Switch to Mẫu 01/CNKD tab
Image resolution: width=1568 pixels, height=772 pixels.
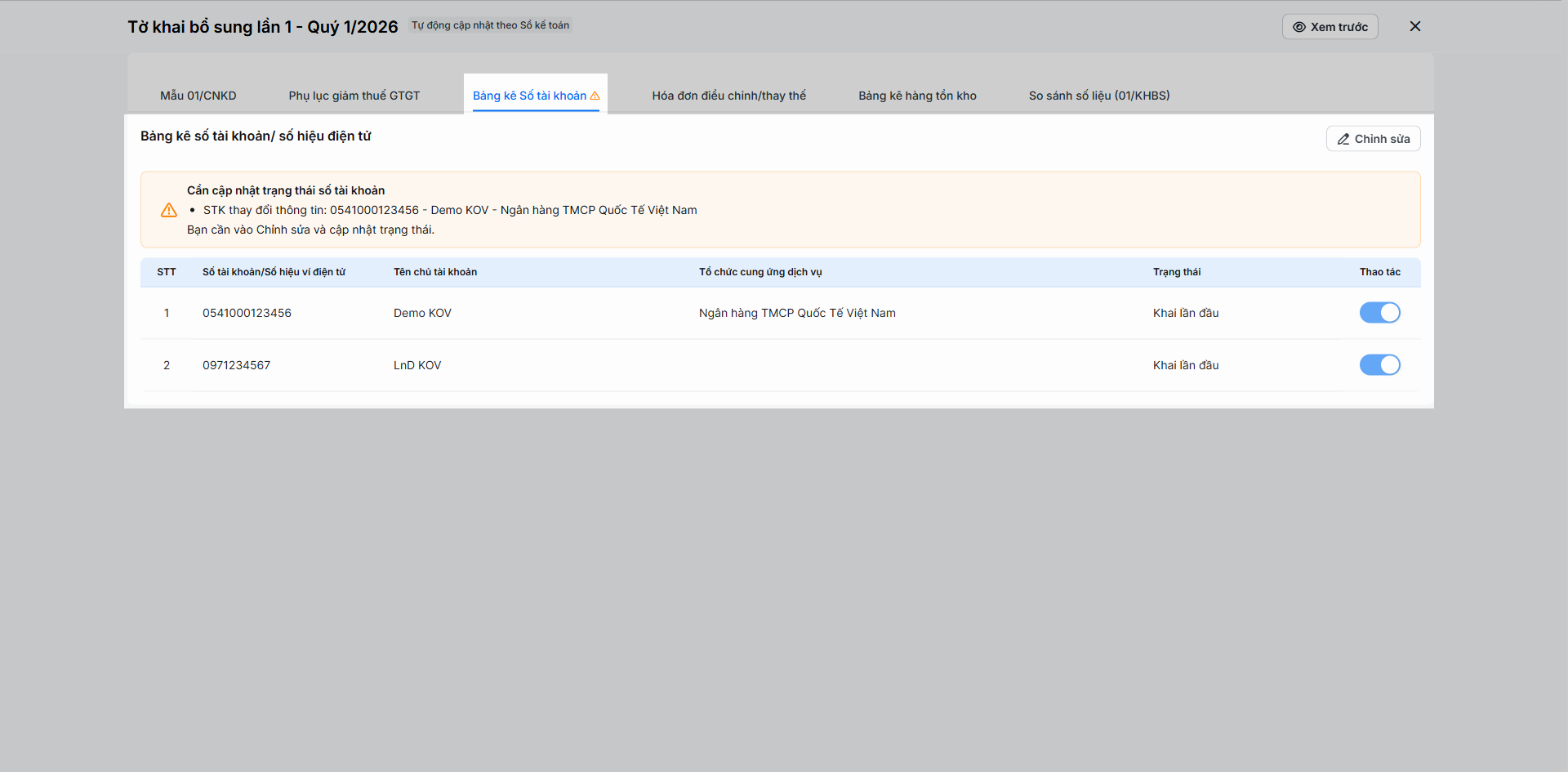click(198, 96)
